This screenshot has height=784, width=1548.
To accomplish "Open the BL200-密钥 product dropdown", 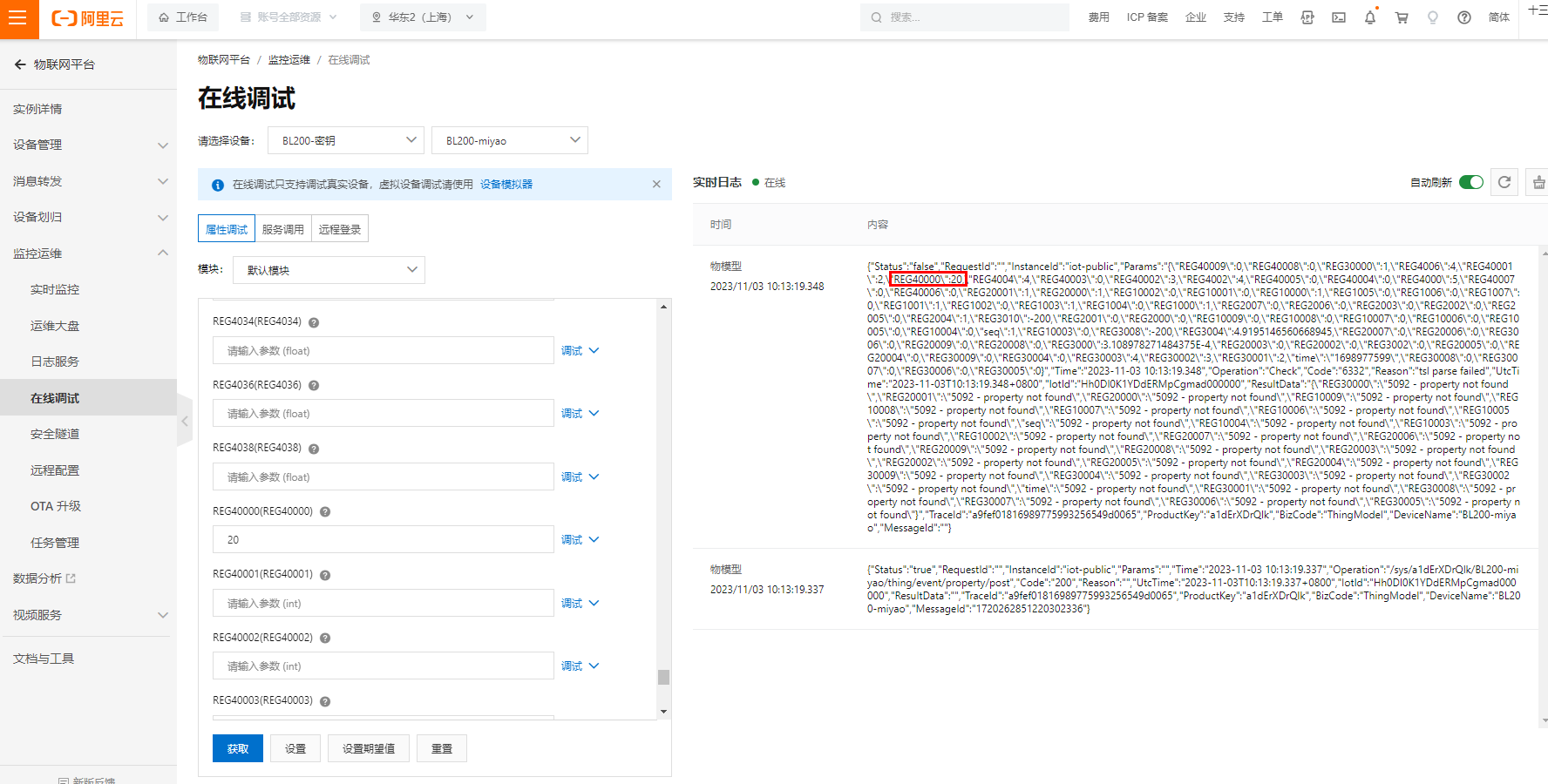I will click(346, 140).
